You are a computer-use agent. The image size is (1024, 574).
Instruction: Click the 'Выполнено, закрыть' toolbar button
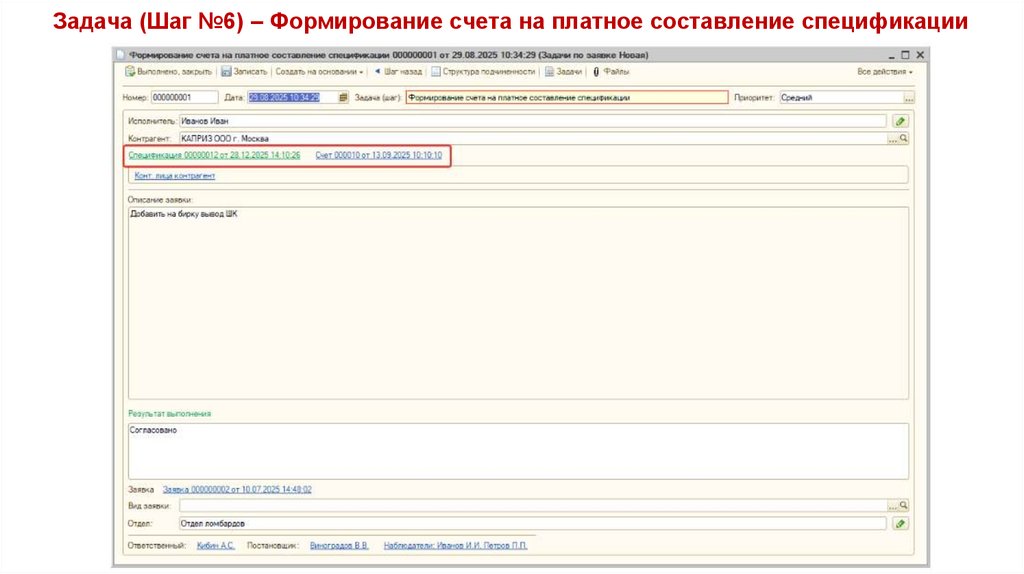(168, 72)
